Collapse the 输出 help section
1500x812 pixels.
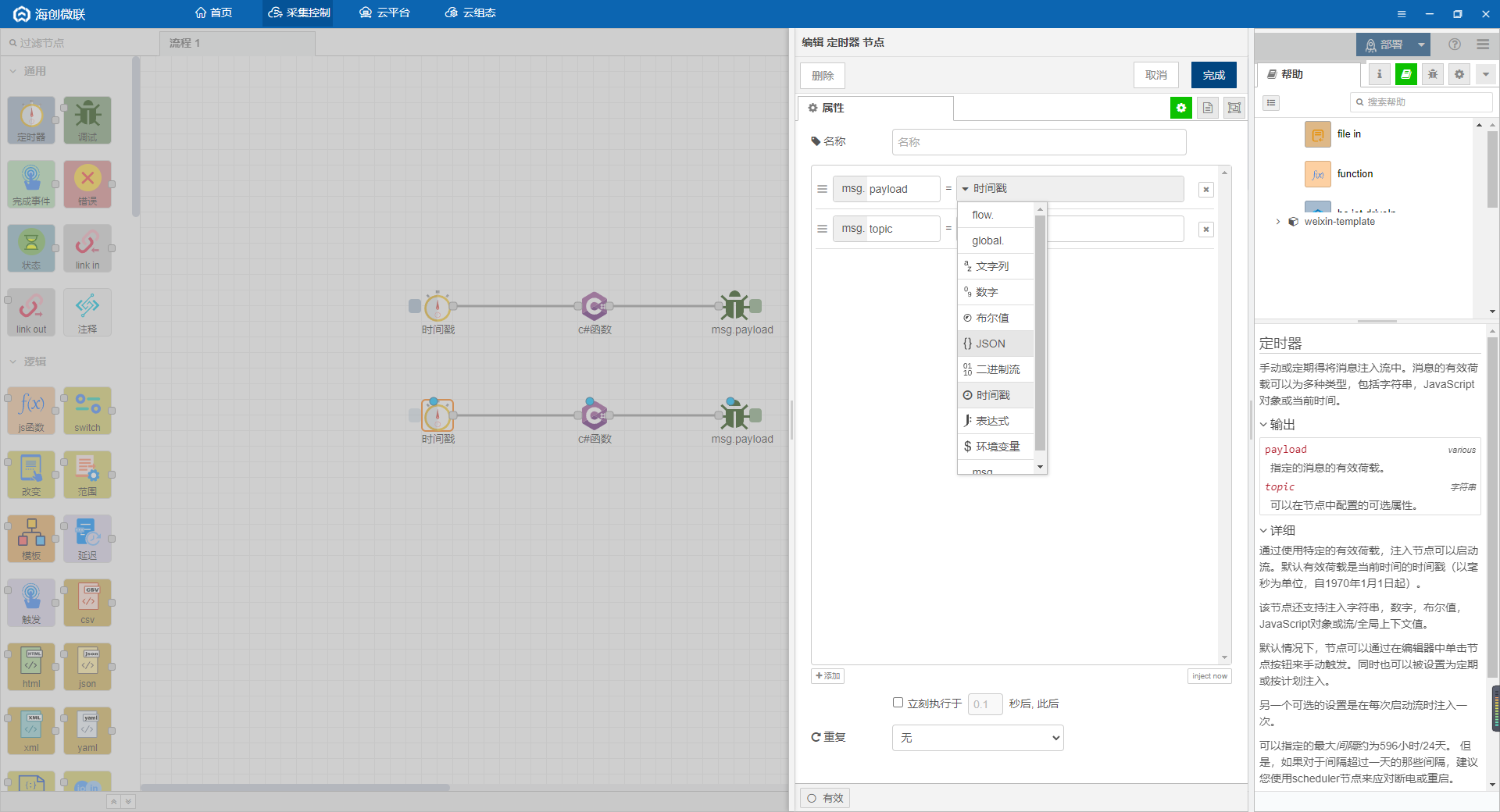[1277, 425]
